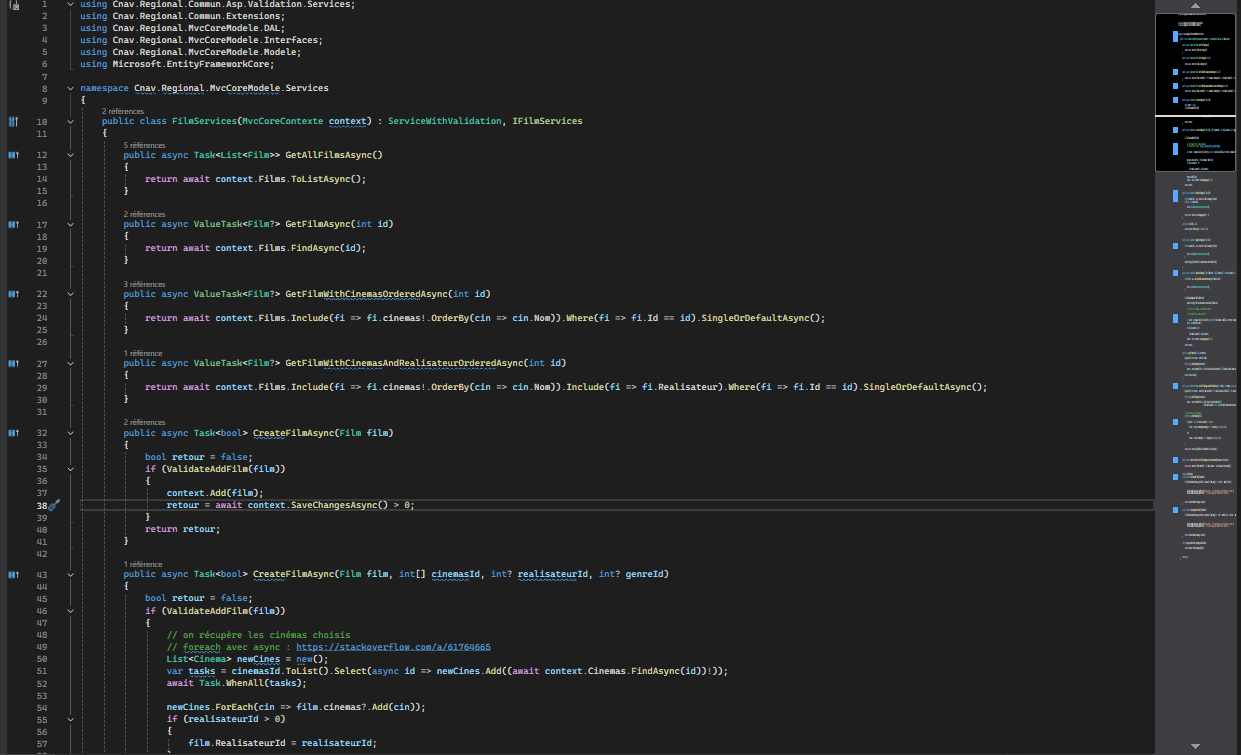The height and width of the screenshot is (755, 1241).
Task: Open the screwdriver quick actions icon on line 38
Action: tap(54, 505)
